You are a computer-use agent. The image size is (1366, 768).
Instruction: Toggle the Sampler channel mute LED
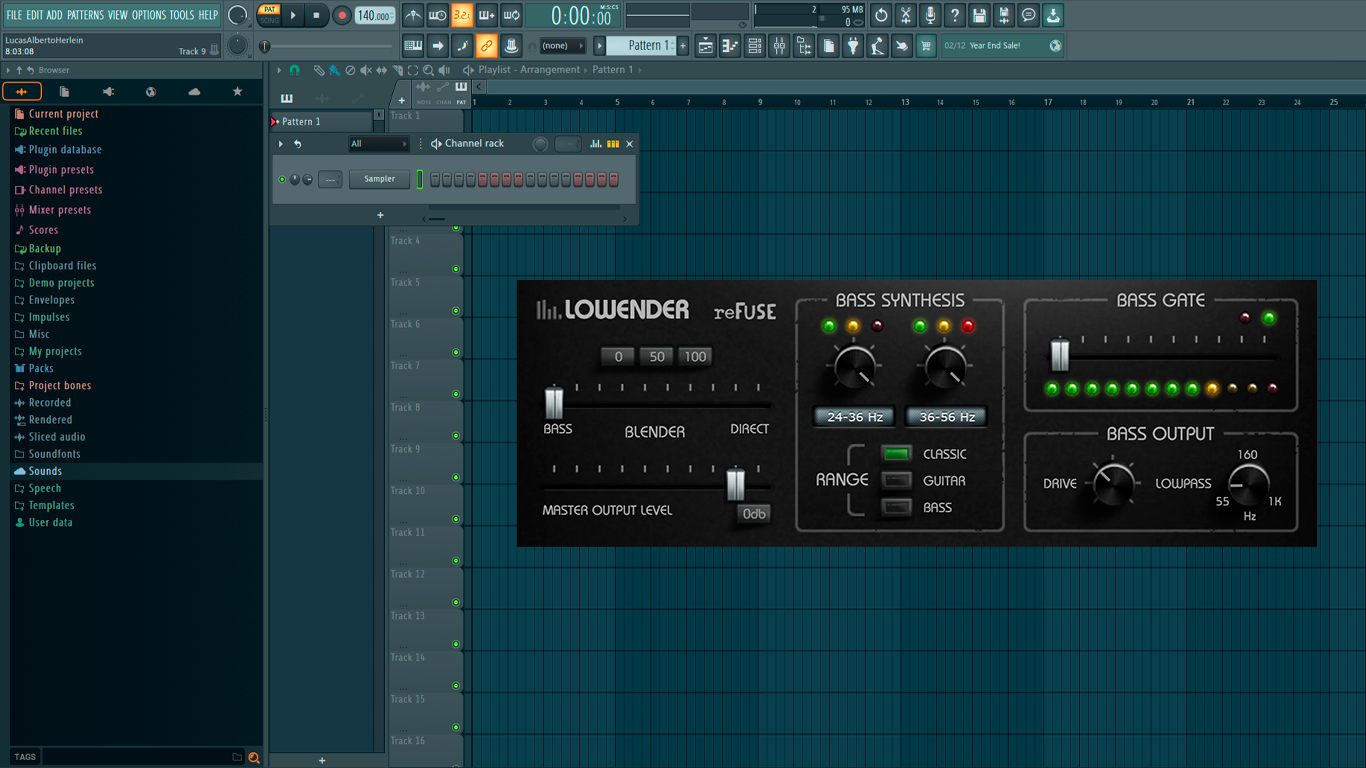(282, 180)
